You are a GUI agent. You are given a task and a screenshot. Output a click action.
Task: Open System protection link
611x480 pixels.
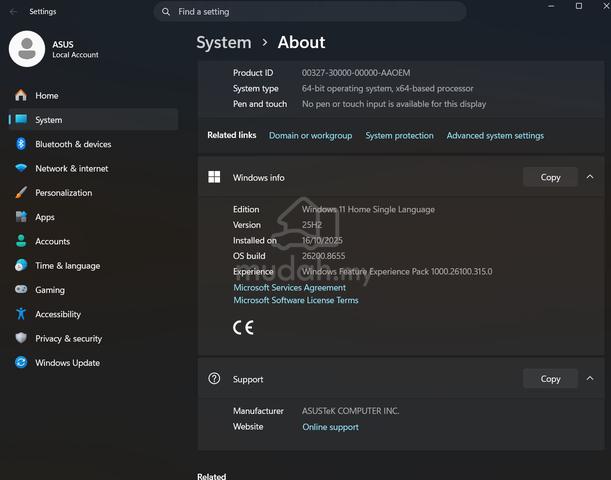point(399,136)
